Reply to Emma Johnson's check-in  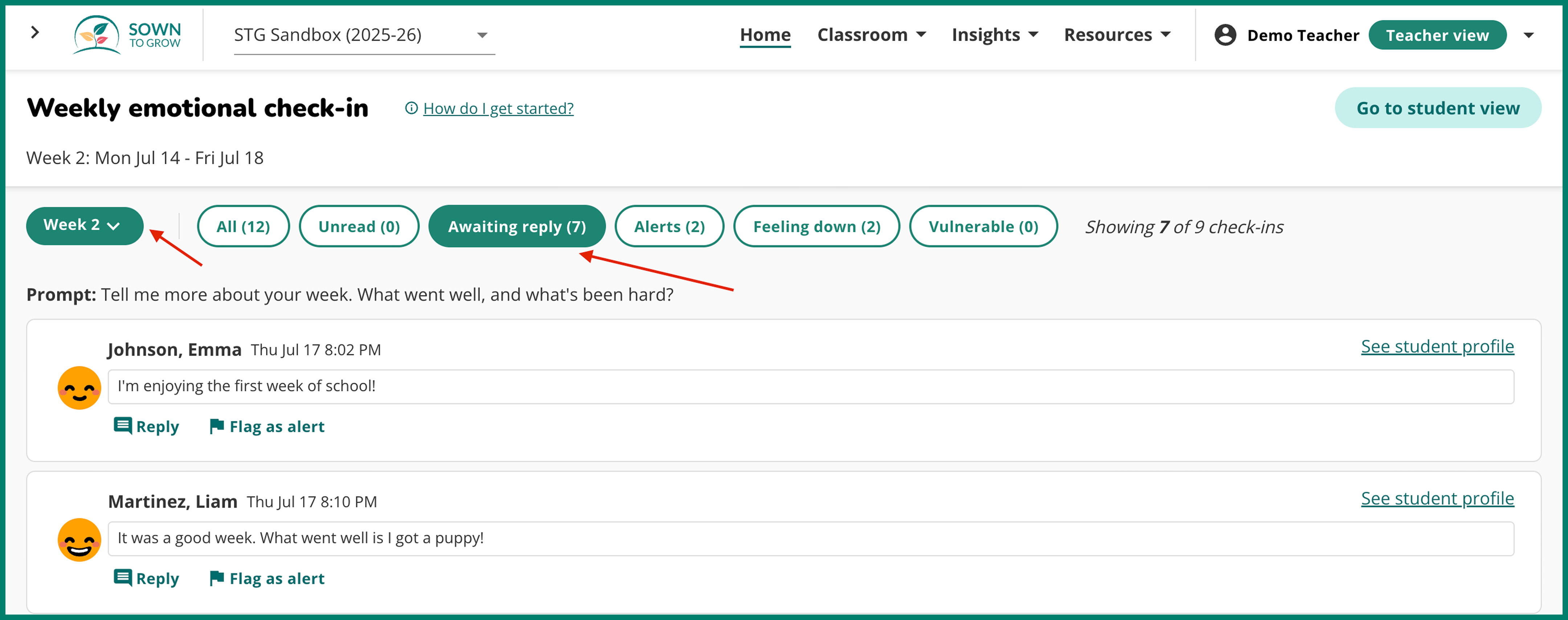(147, 426)
